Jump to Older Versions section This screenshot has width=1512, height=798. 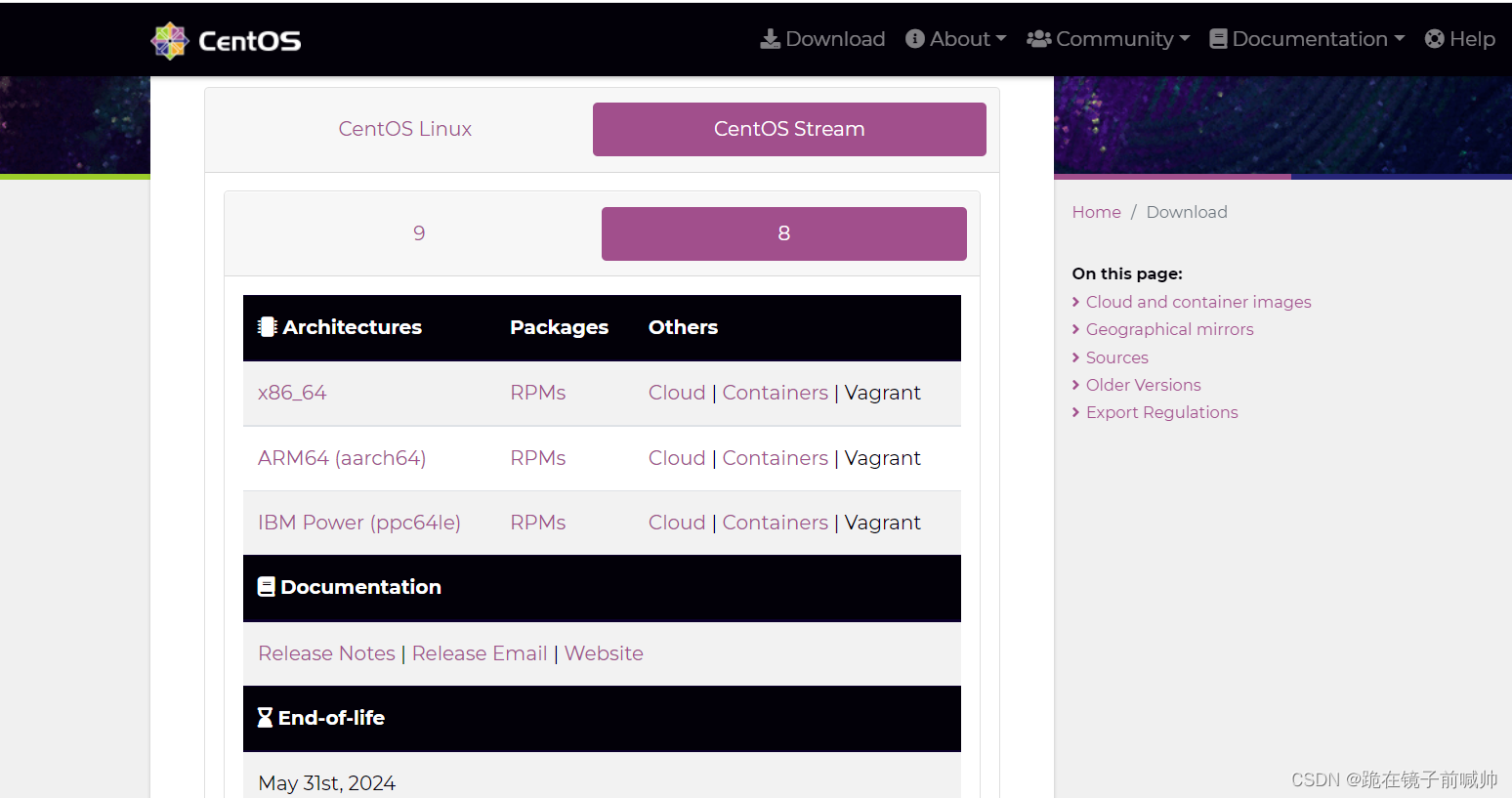coord(1144,385)
